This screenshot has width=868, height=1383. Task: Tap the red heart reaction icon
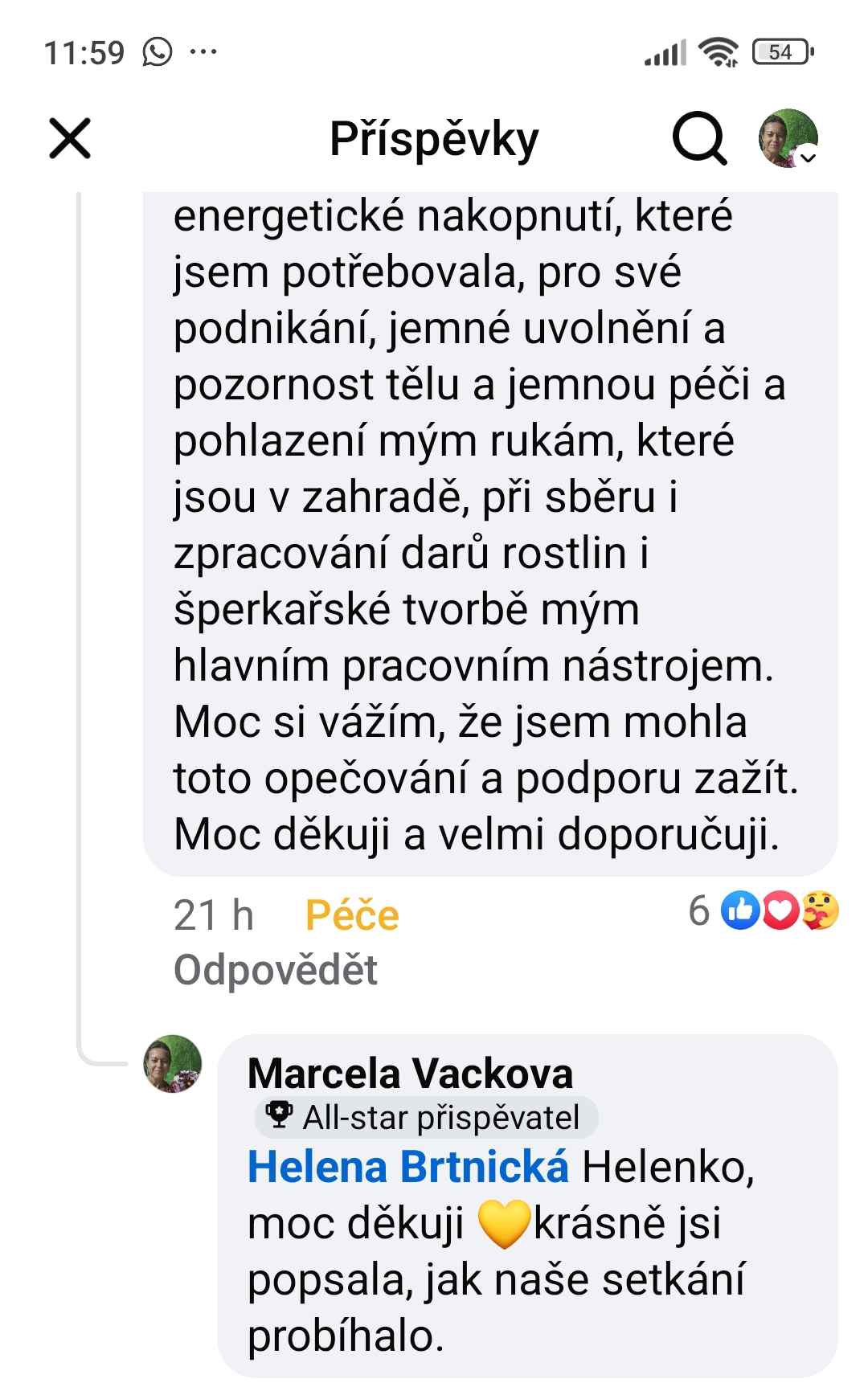click(780, 910)
